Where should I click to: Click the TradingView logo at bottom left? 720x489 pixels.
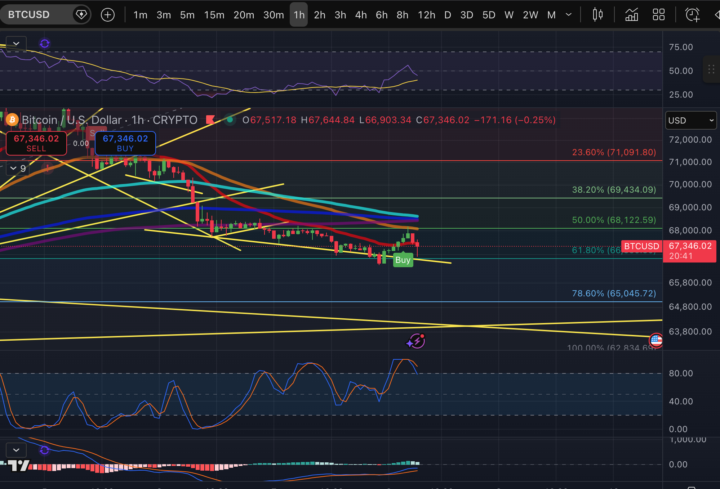tap(19, 466)
